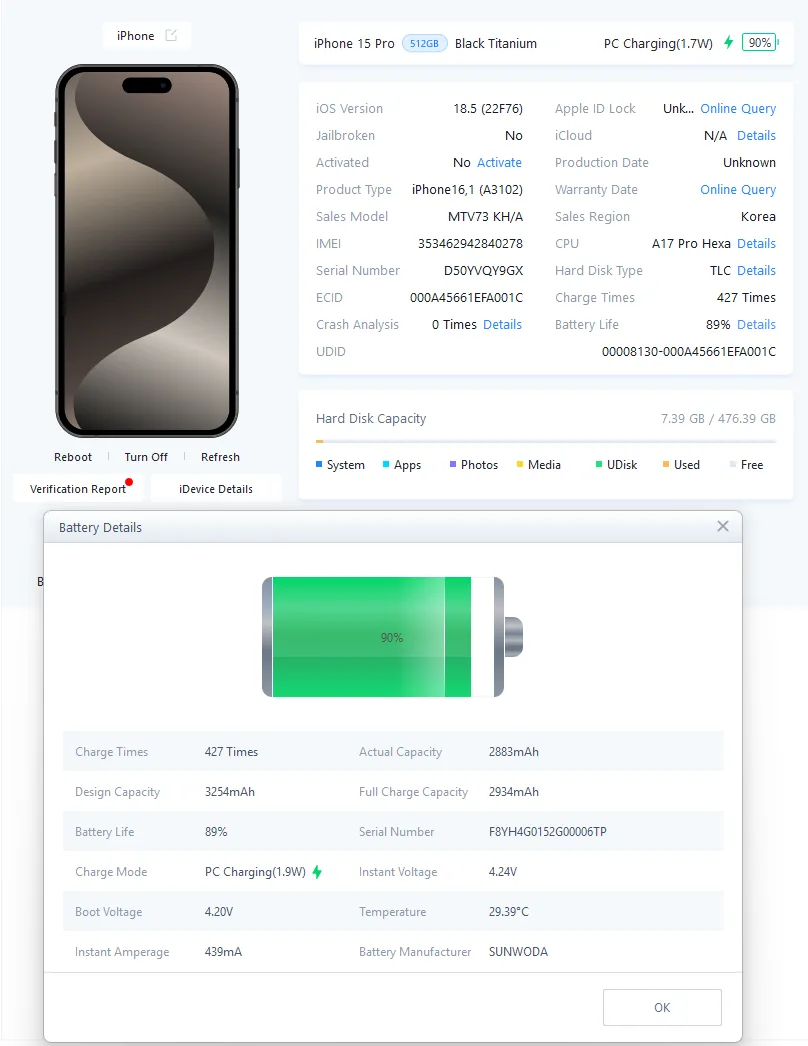Click the Free legend square
Image resolution: width=808 pixels, height=1046 pixels.
tap(733, 464)
